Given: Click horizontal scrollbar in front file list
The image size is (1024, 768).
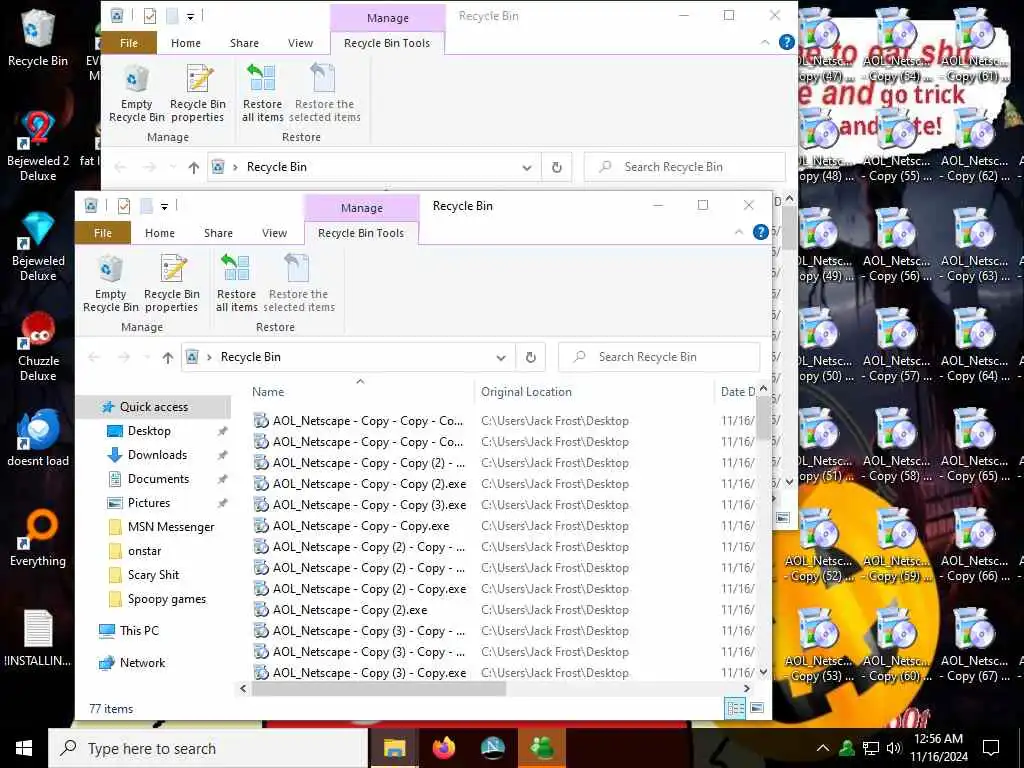Looking at the screenshot, I should tap(379, 688).
